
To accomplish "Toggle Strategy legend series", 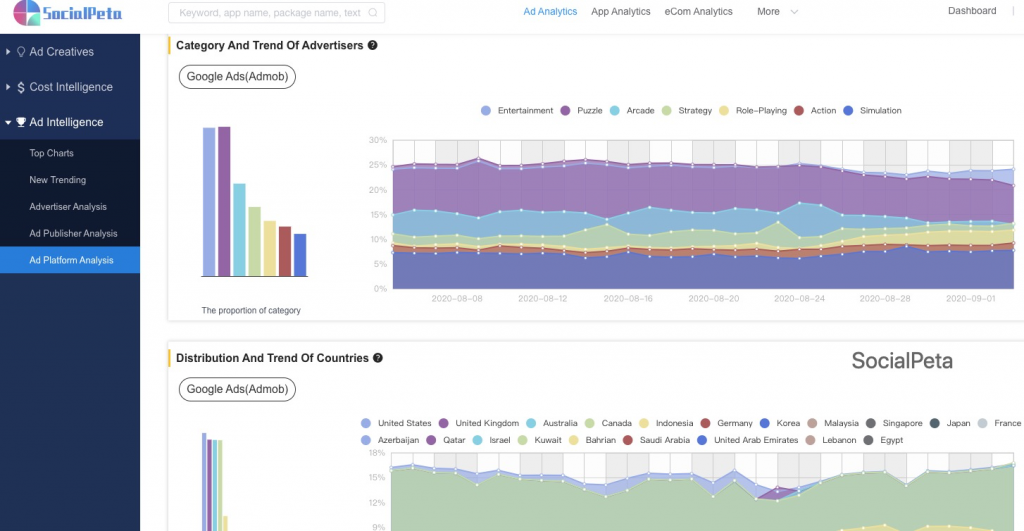I will click(x=686, y=110).
